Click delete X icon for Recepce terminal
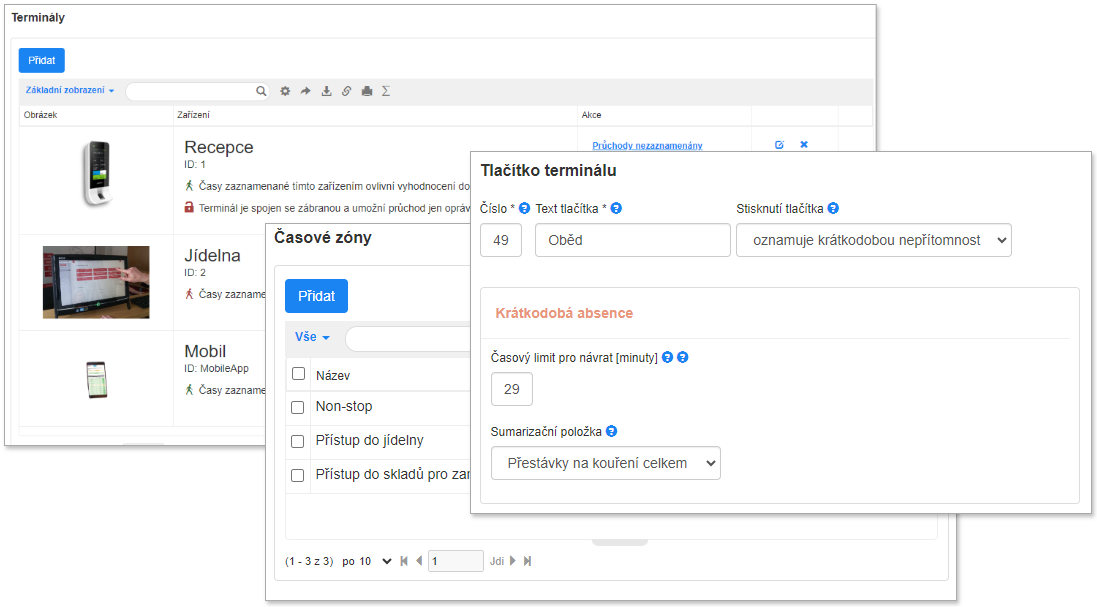 pos(804,145)
